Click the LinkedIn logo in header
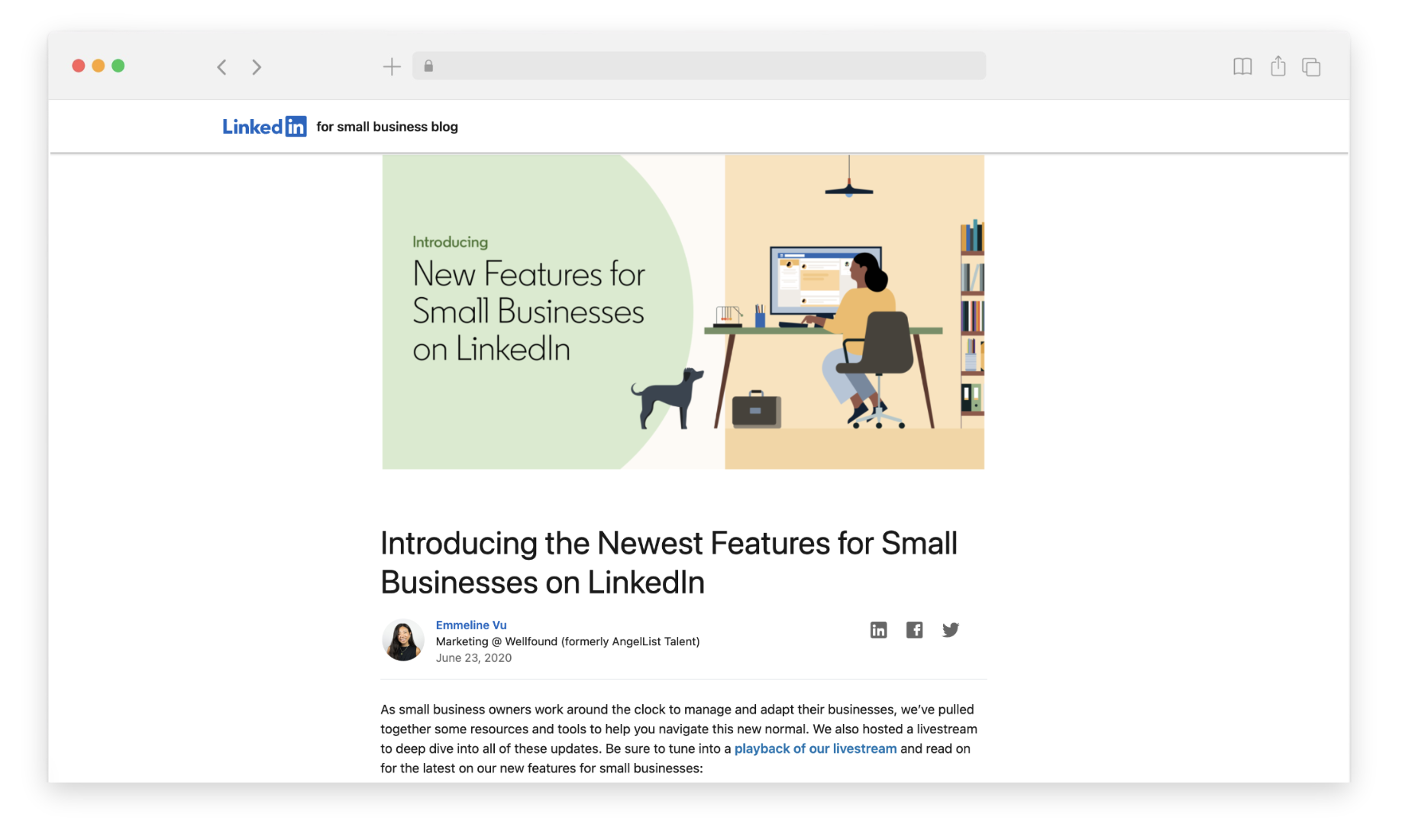The width and height of the screenshot is (1402, 840). (x=264, y=127)
